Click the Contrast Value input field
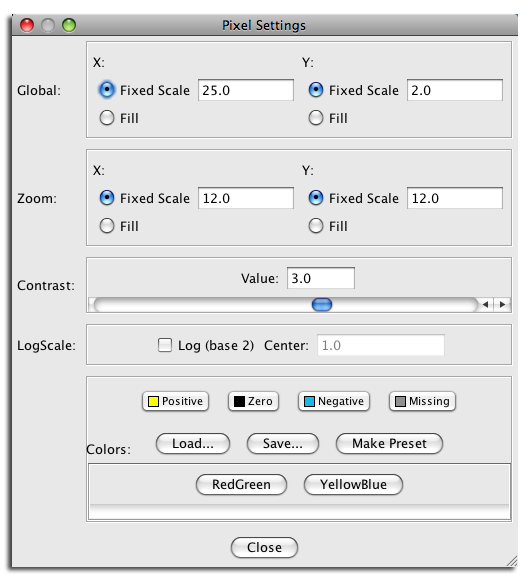Image resolution: width=531 pixels, height=581 pixels. pyautogui.click(x=321, y=278)
